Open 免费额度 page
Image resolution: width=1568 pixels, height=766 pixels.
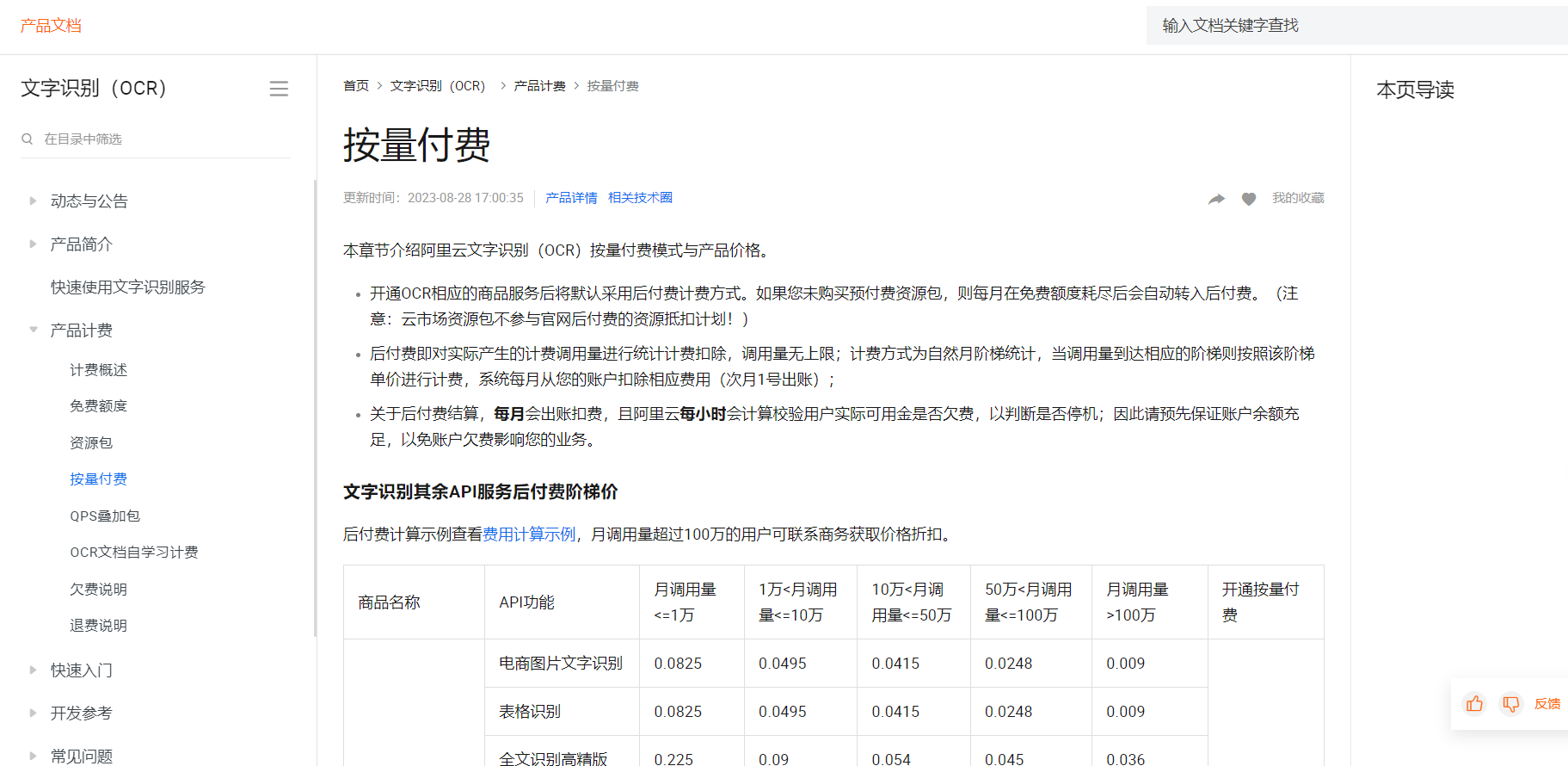(x=99, y=406)
